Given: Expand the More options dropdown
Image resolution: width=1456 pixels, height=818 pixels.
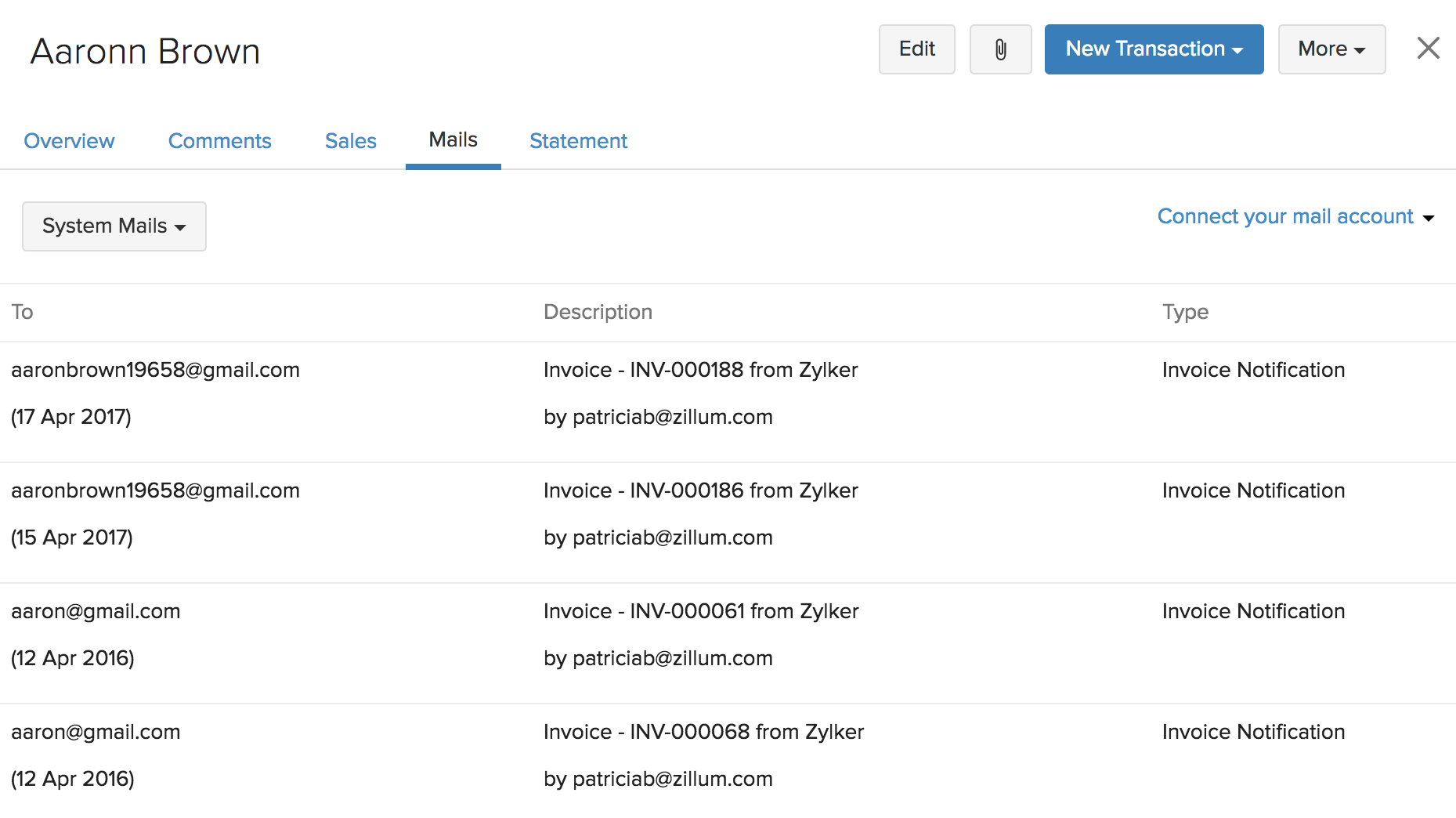Looking at the screenshot, I should tap(1331, 49).
